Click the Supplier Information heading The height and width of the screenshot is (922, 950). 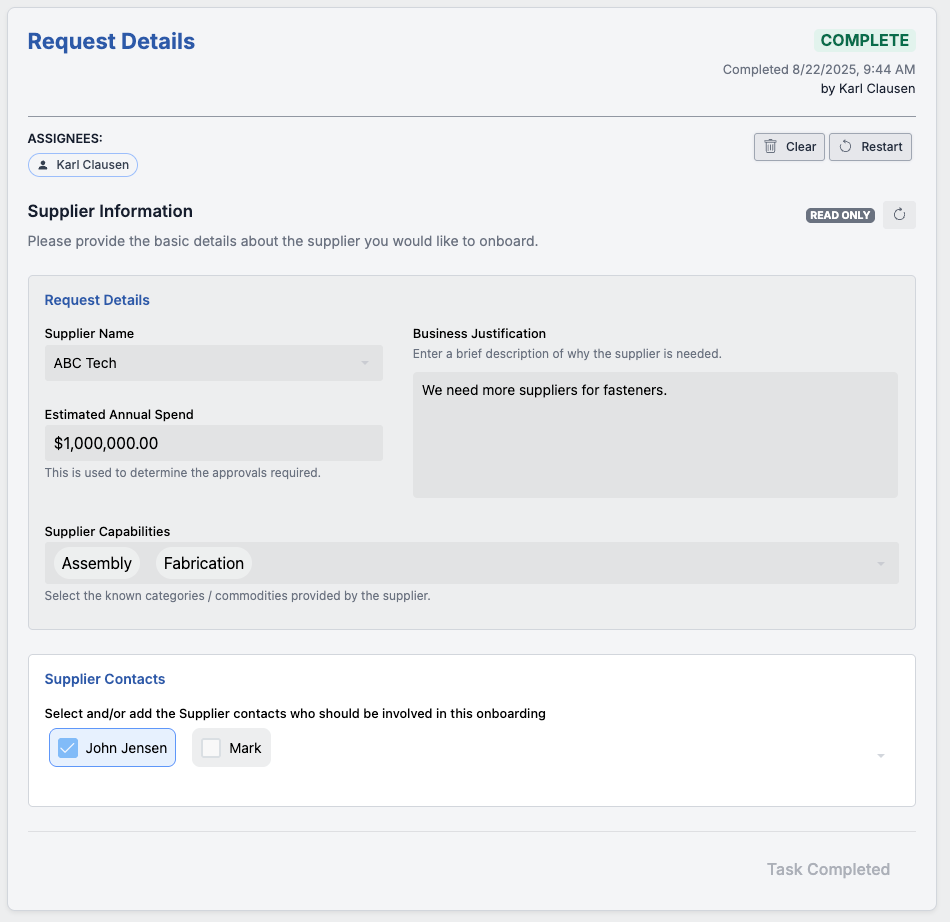[110, 211]
